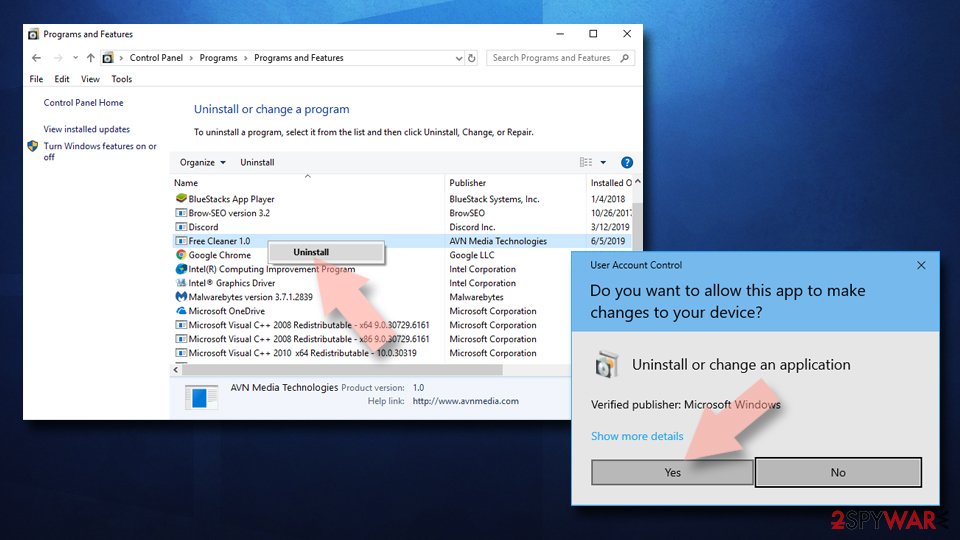Open View installed updates link
This screenshot has width=960, height=540.
tap(86, 129)
